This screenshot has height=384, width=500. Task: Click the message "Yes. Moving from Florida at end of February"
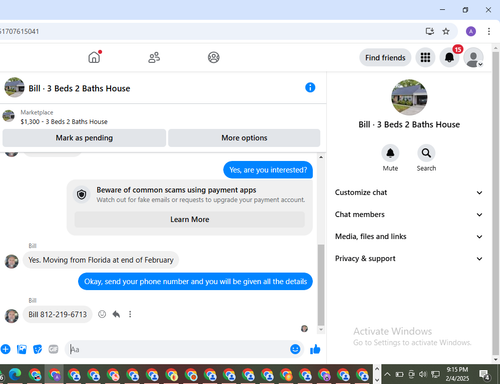(101, 260)
